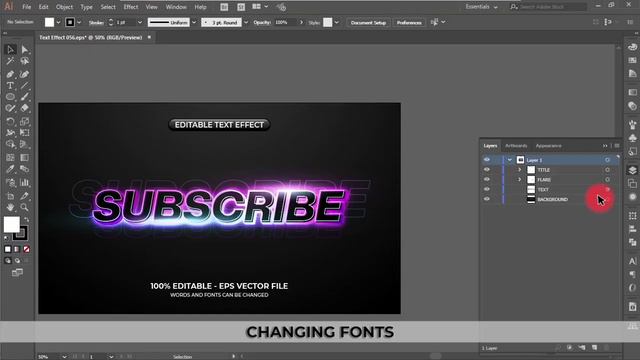Switch to the Appearance tab
This screenshot has height=360, width=640.
(x=549, y=146)
